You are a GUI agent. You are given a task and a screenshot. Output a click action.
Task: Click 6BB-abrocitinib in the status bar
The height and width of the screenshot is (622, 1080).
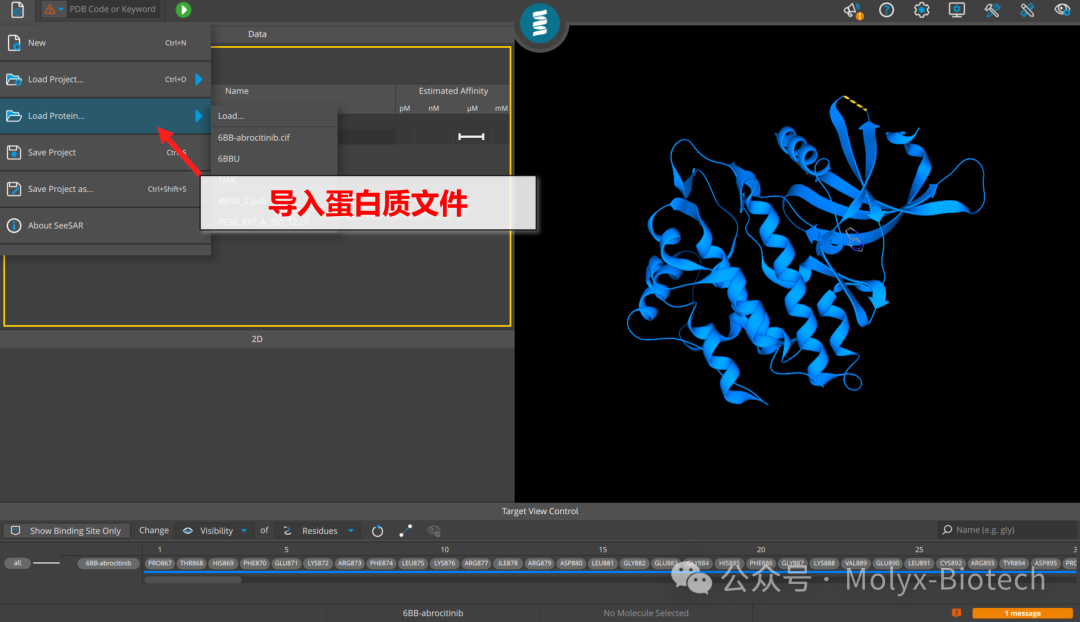point(433,613)
